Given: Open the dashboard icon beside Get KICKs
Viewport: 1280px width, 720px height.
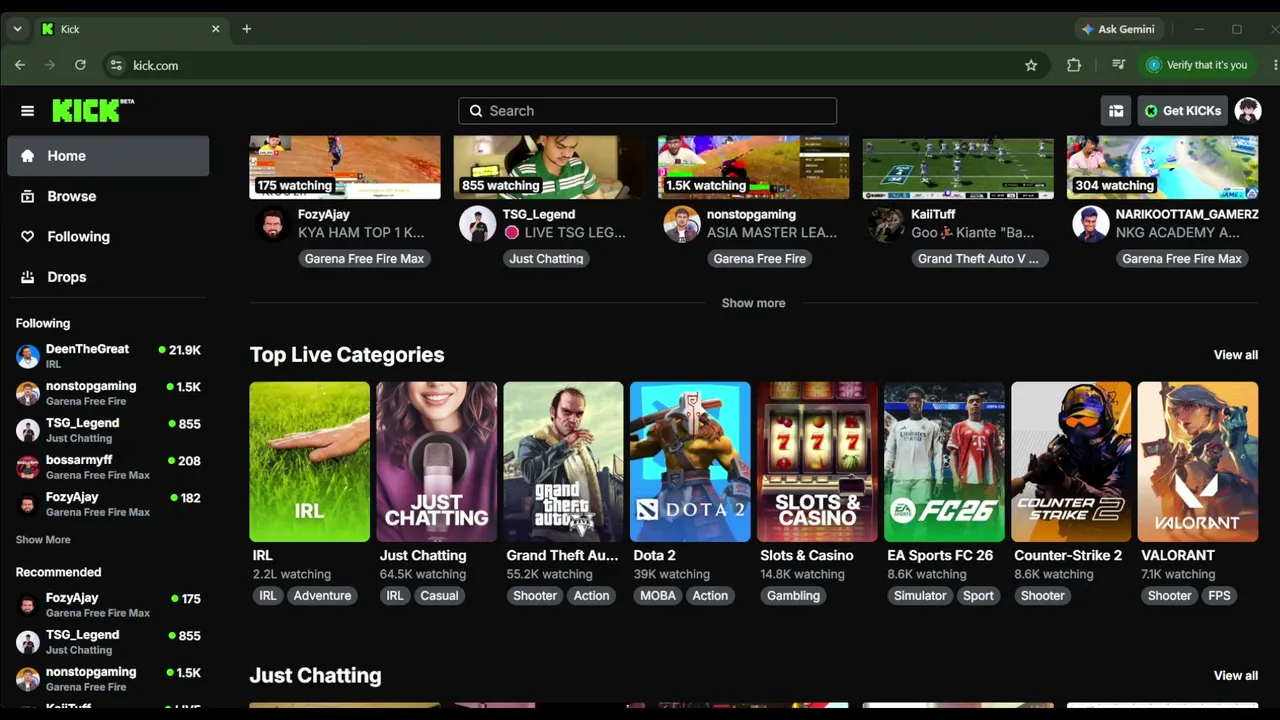Looking at the screenshot, I should 1116,111.
